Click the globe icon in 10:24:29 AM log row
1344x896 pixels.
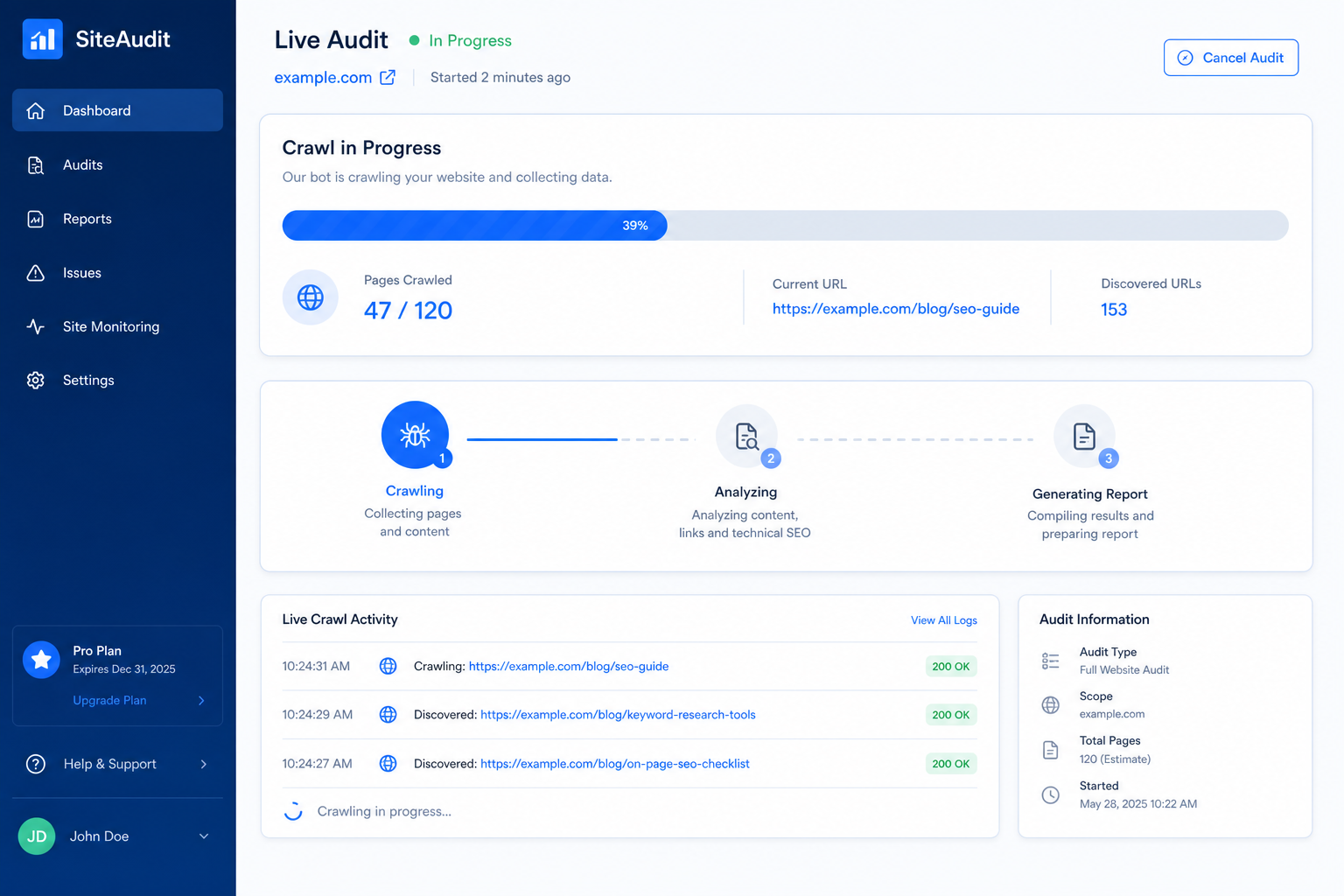point(388,715)
